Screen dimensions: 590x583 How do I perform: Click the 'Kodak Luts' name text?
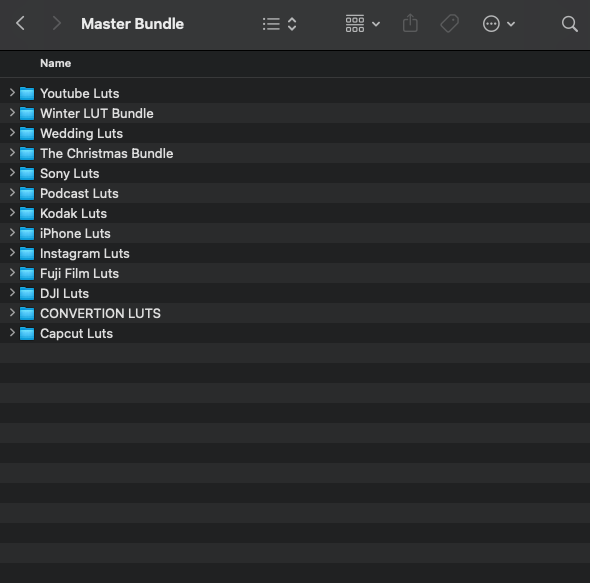tap(73, 213)
